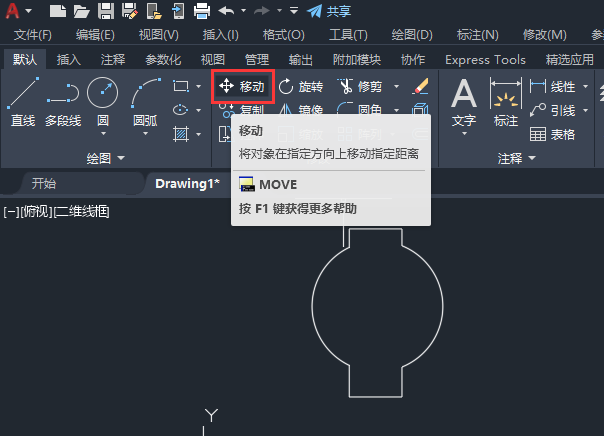Expand the 线性 dimension dropdown arrow

586,86
